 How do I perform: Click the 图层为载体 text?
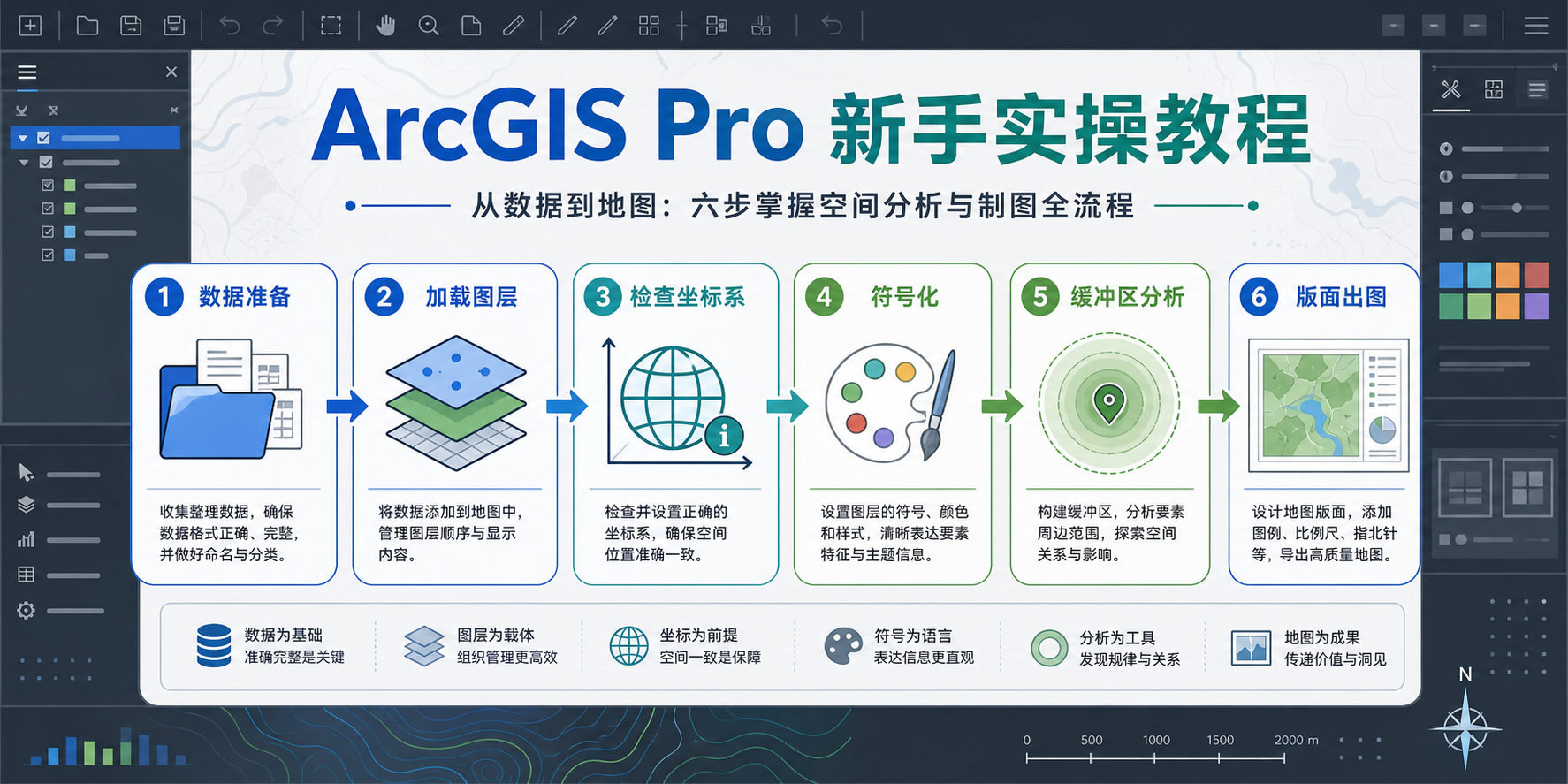pos(495,636)
